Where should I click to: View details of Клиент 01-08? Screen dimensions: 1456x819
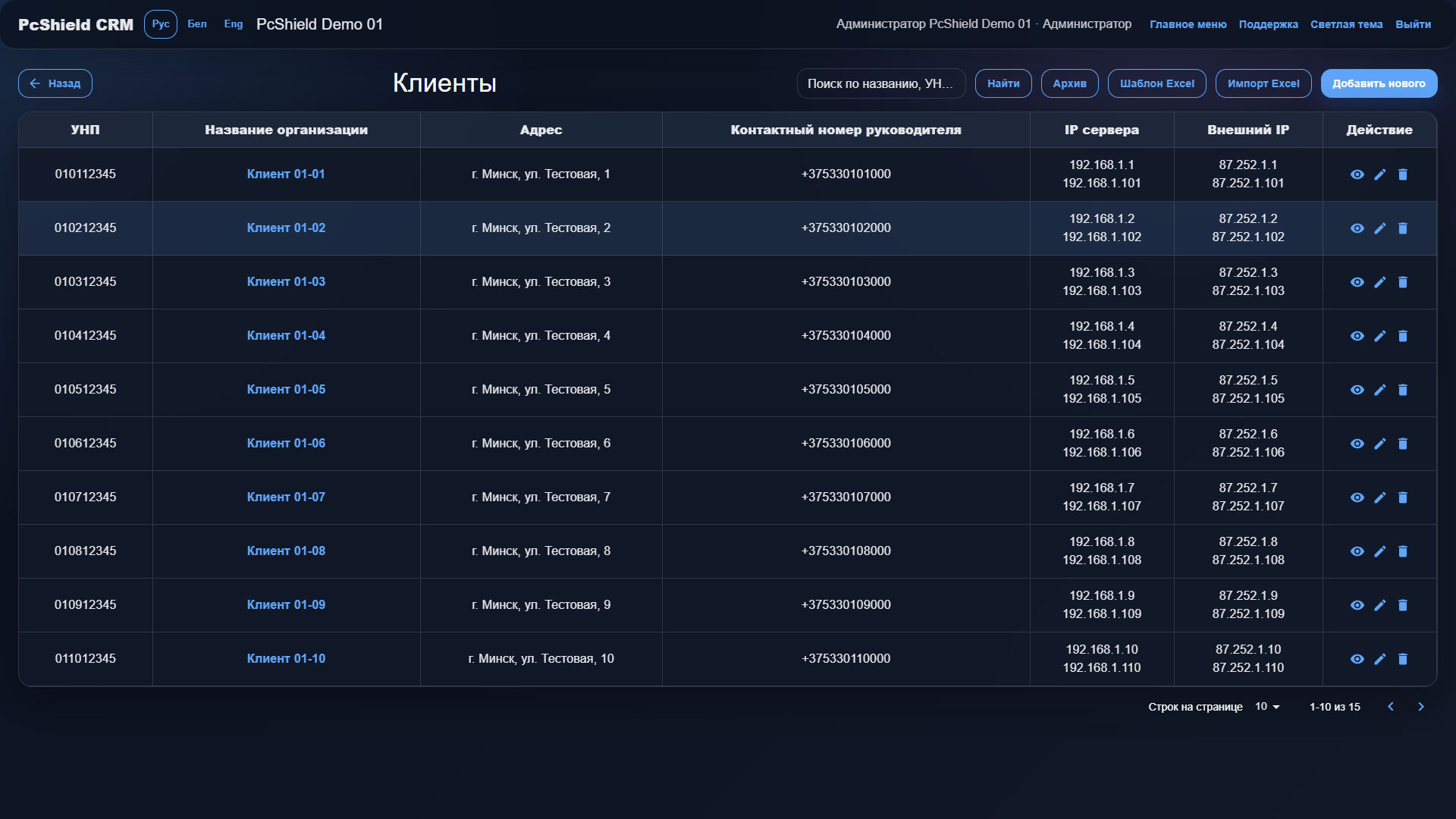coord(1357,551)
